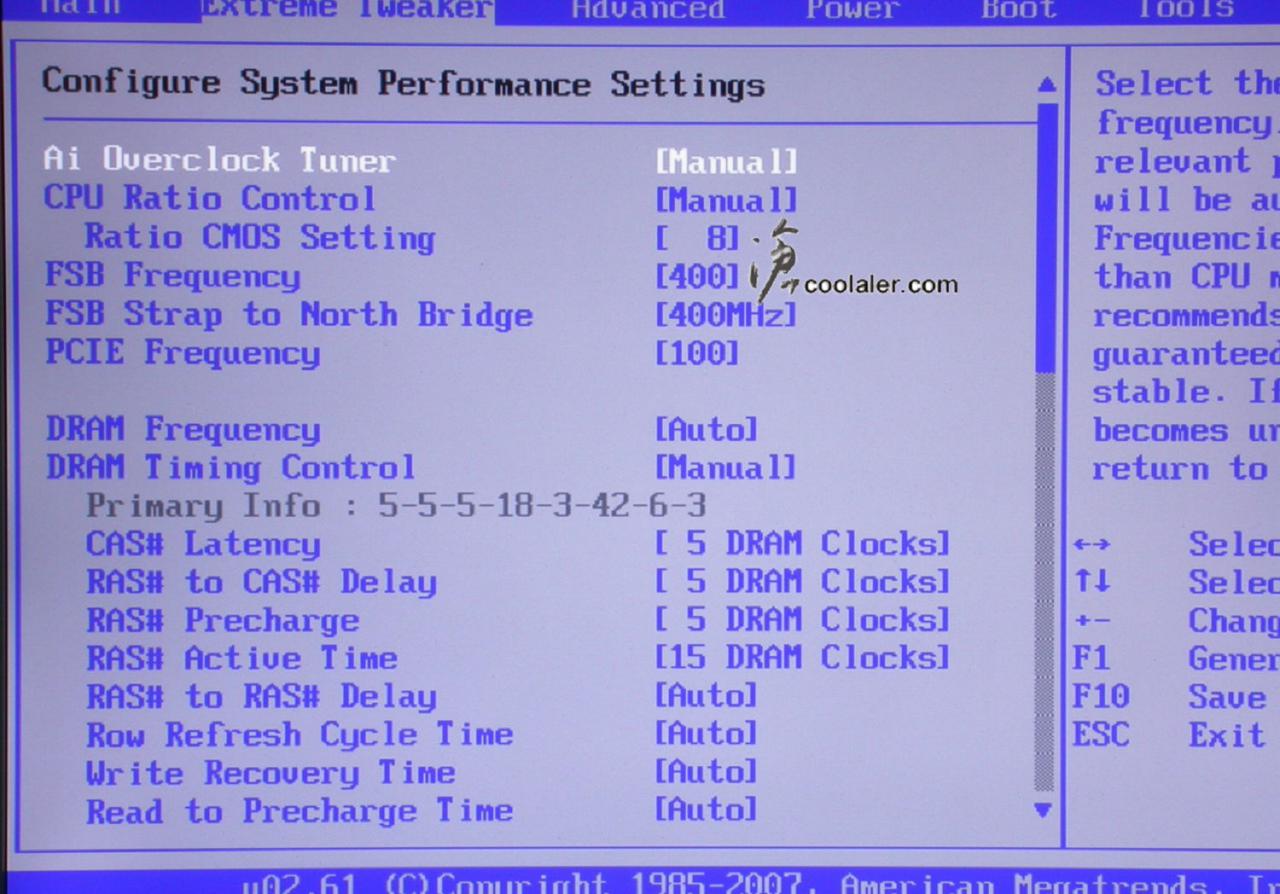Go to the Boot tab
Image resolution: width=1280 pixels, height=894 pixels.
point(1019,9)
